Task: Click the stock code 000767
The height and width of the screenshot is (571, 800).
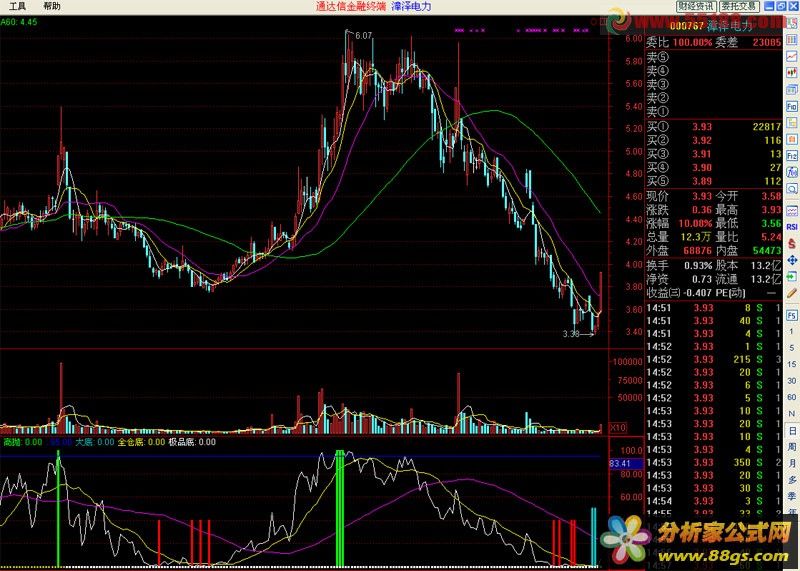Action: point(687,26)
